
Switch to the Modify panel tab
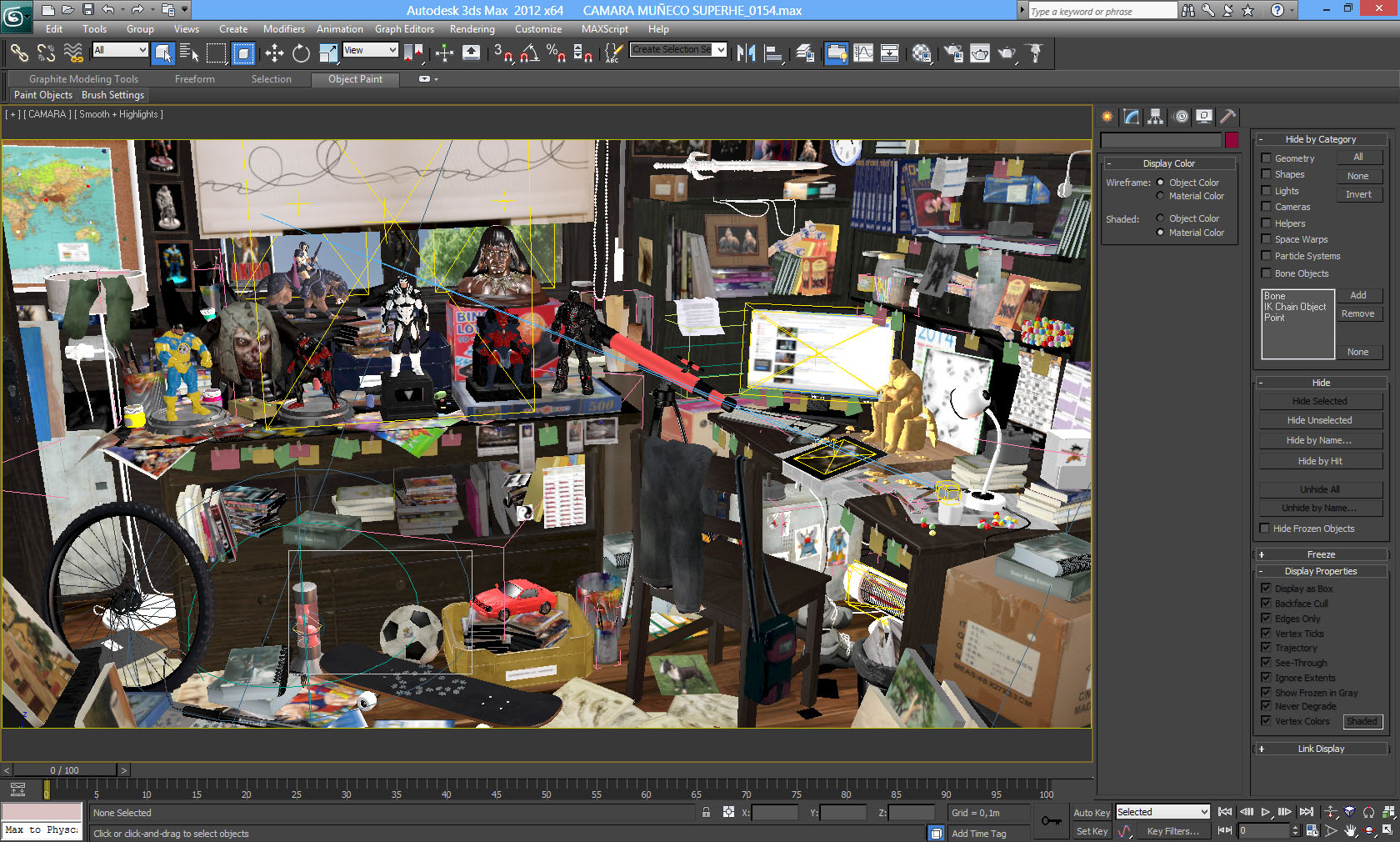[x=1131, y=117]
